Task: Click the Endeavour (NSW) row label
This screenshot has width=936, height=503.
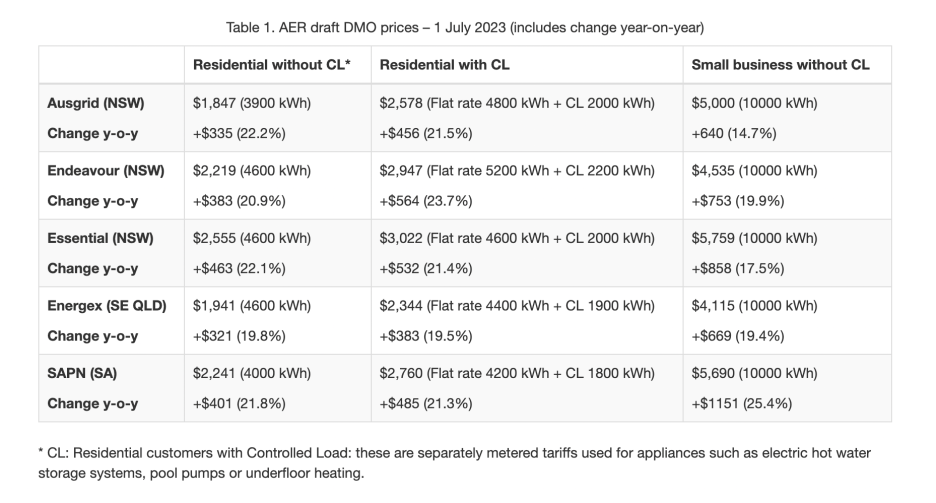Action: point(106,171)
